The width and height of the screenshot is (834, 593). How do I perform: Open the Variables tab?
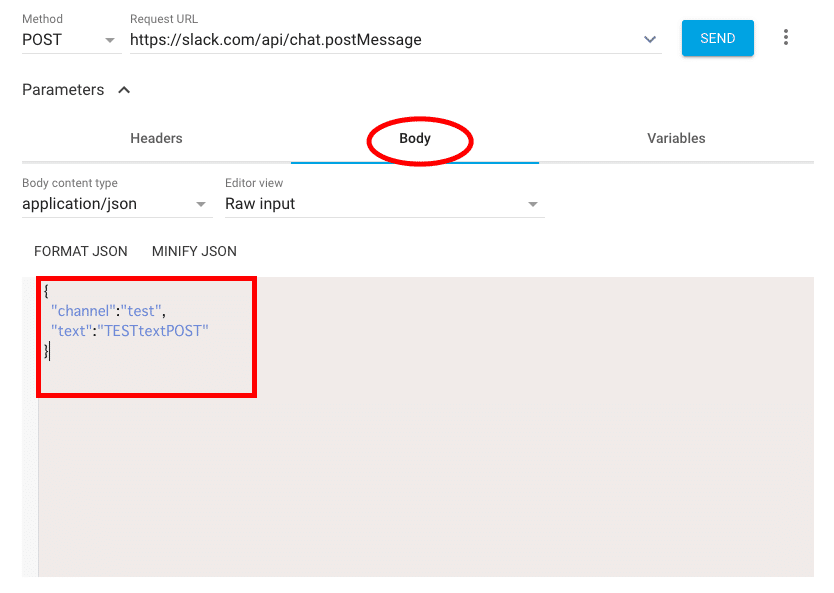[x=676, y=139]
